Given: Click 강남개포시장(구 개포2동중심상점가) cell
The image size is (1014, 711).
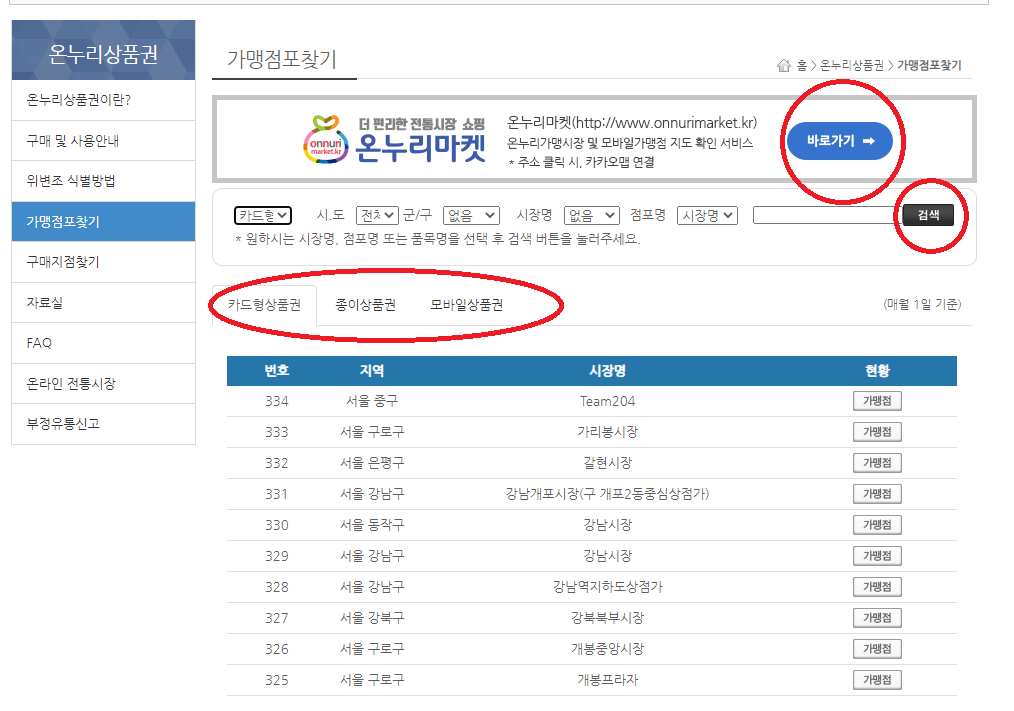Looking at the screenshot, I should tap(607, 494).
